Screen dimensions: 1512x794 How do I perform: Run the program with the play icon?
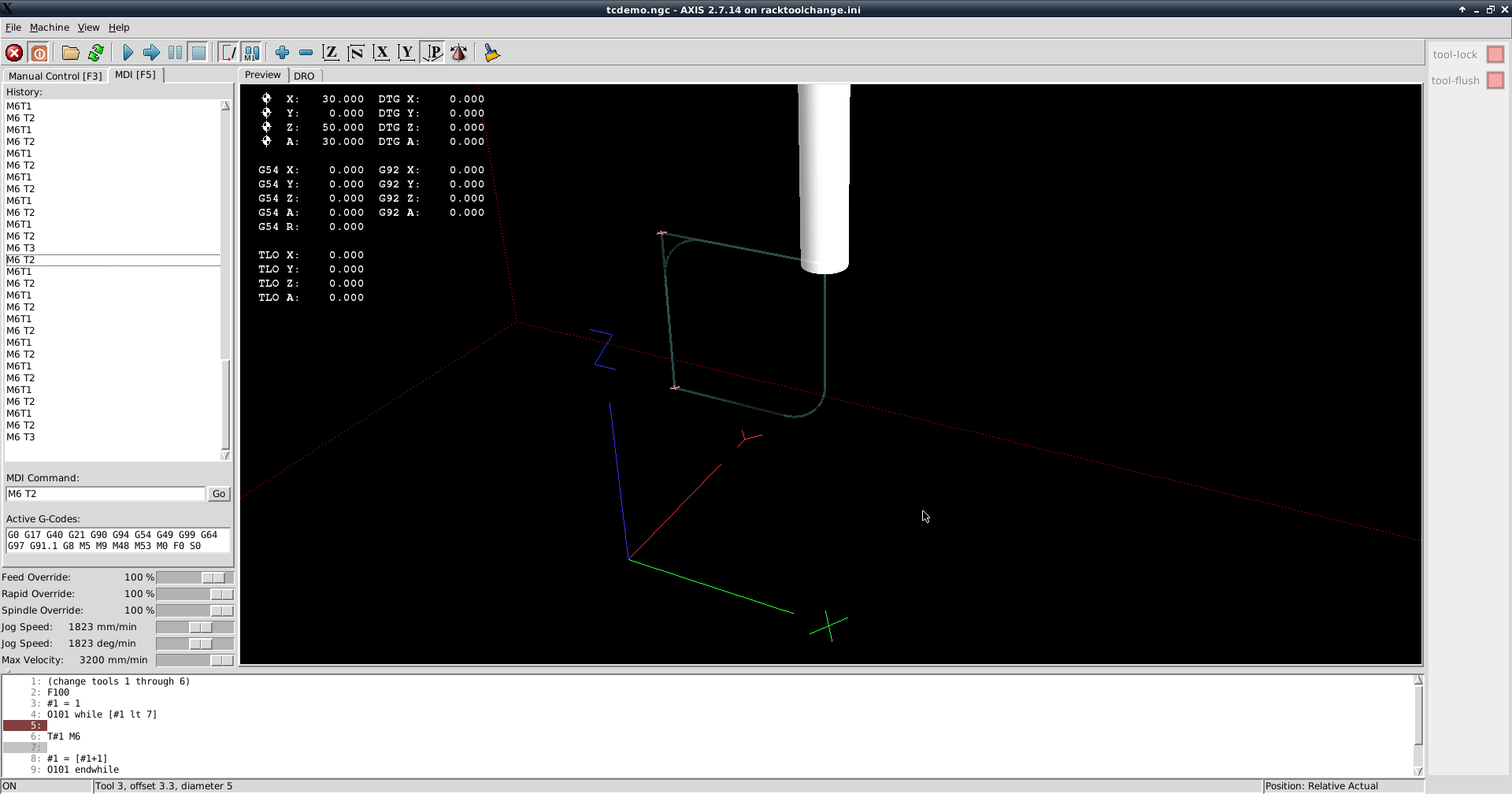tap(128, 53)
